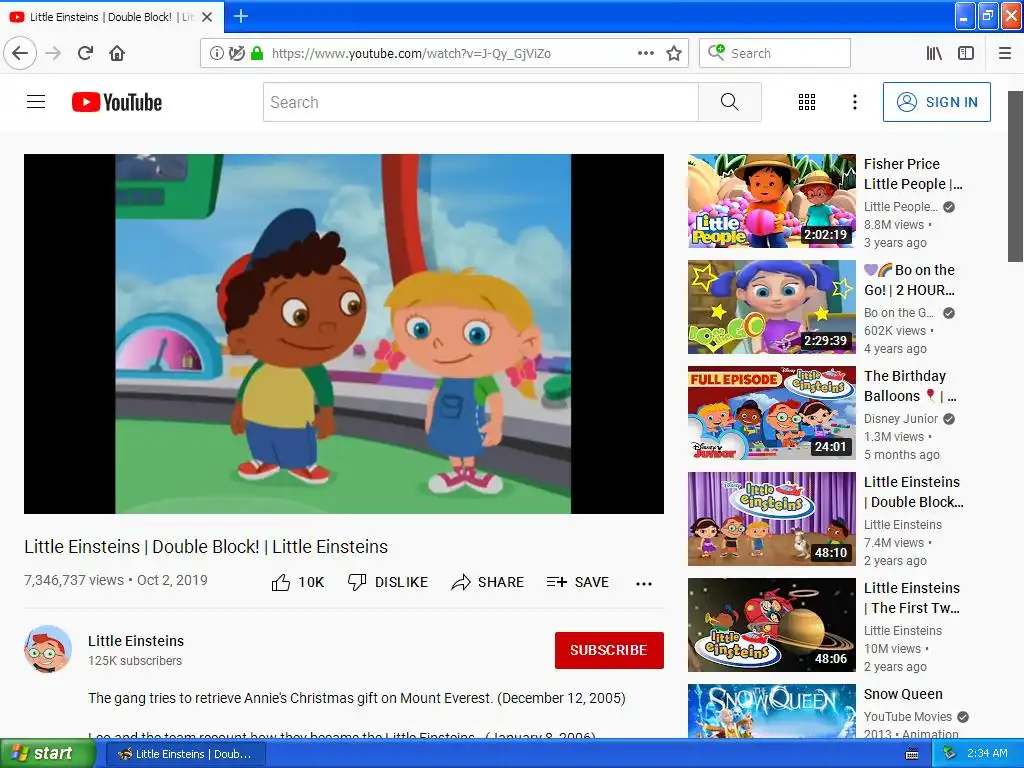This screenshot has width=1024, height=768.
Task: Open the YouTube guide hamburger menu
Action: pos(36,102)
